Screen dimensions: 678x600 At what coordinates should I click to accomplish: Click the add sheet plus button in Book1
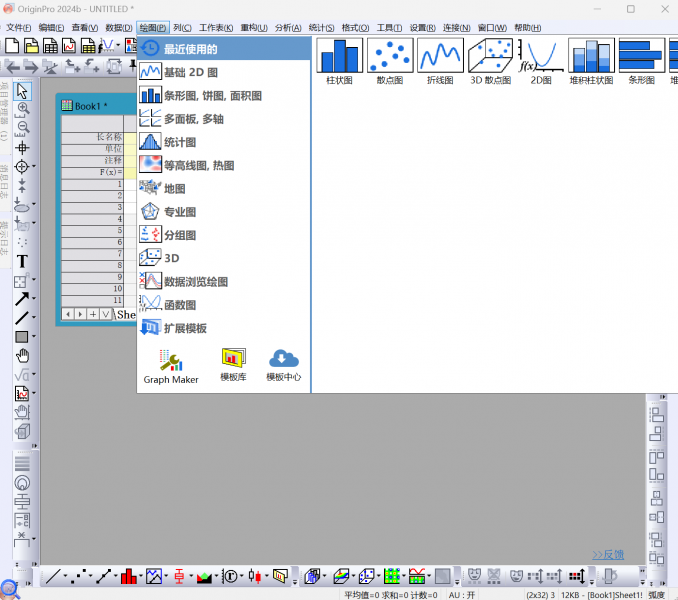pyautogui.click(x=93, y=314)
